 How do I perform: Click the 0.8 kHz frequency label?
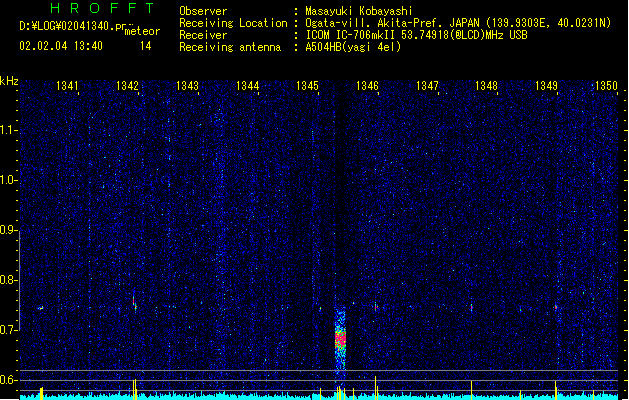(8, 280)
